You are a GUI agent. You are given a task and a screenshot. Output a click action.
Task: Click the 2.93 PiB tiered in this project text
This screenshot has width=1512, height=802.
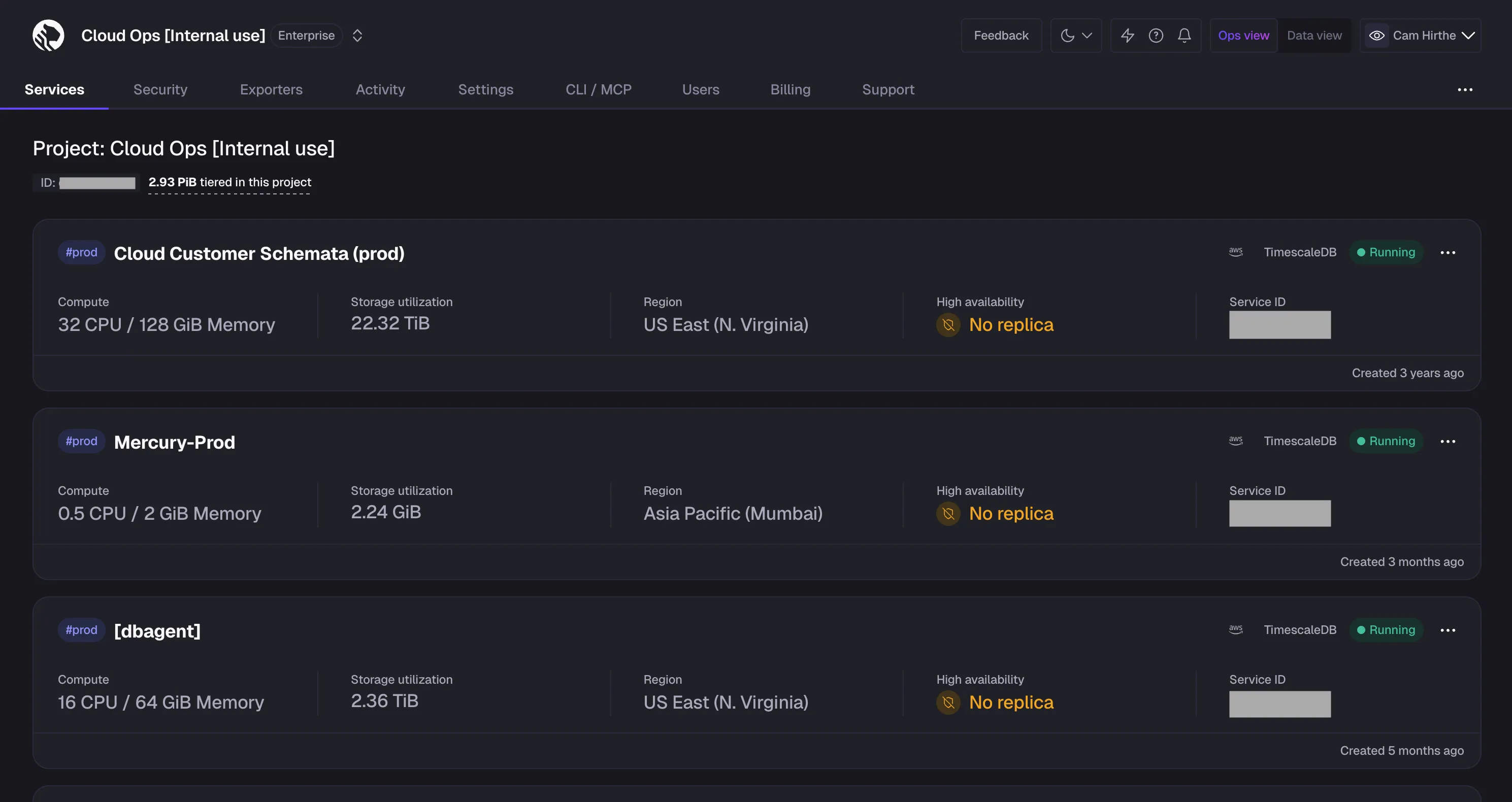(x=229, y=182)
